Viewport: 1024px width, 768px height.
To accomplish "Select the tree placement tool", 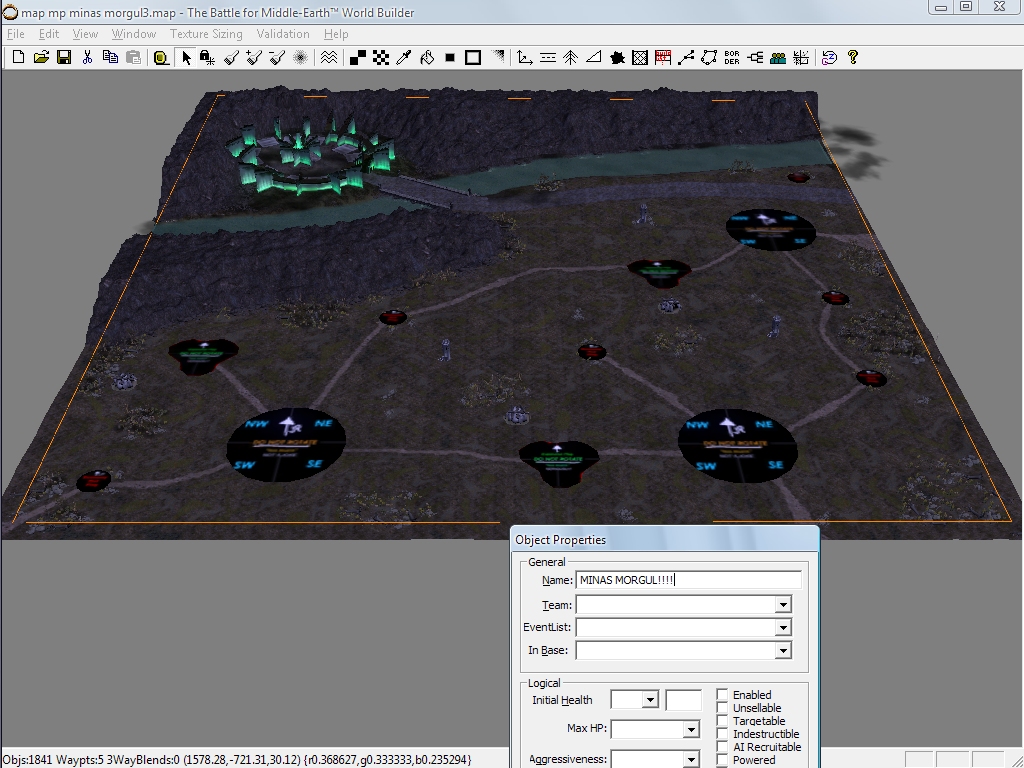I will [570, 57].
